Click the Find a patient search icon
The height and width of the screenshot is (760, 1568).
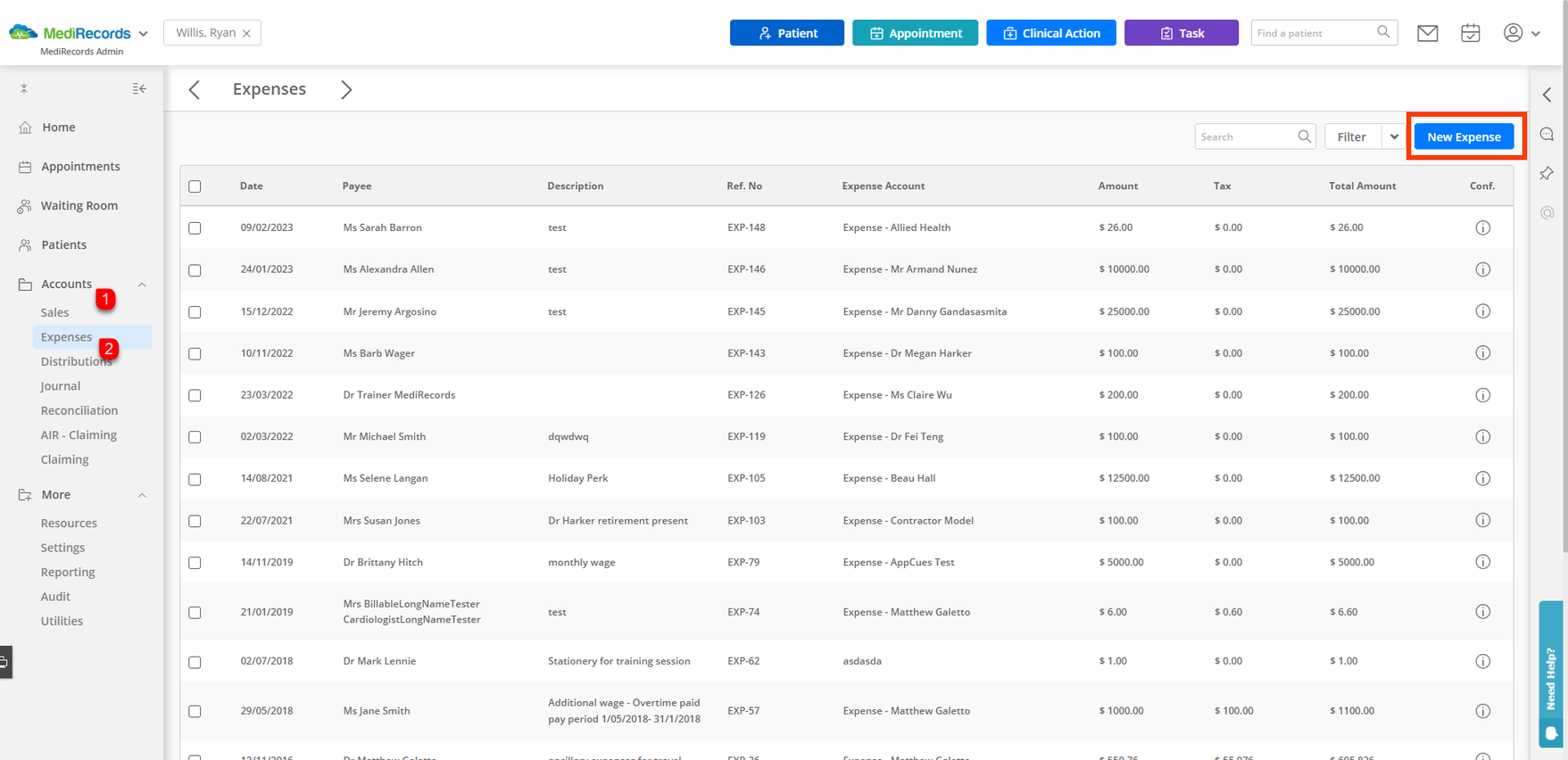pos(1383,32)
